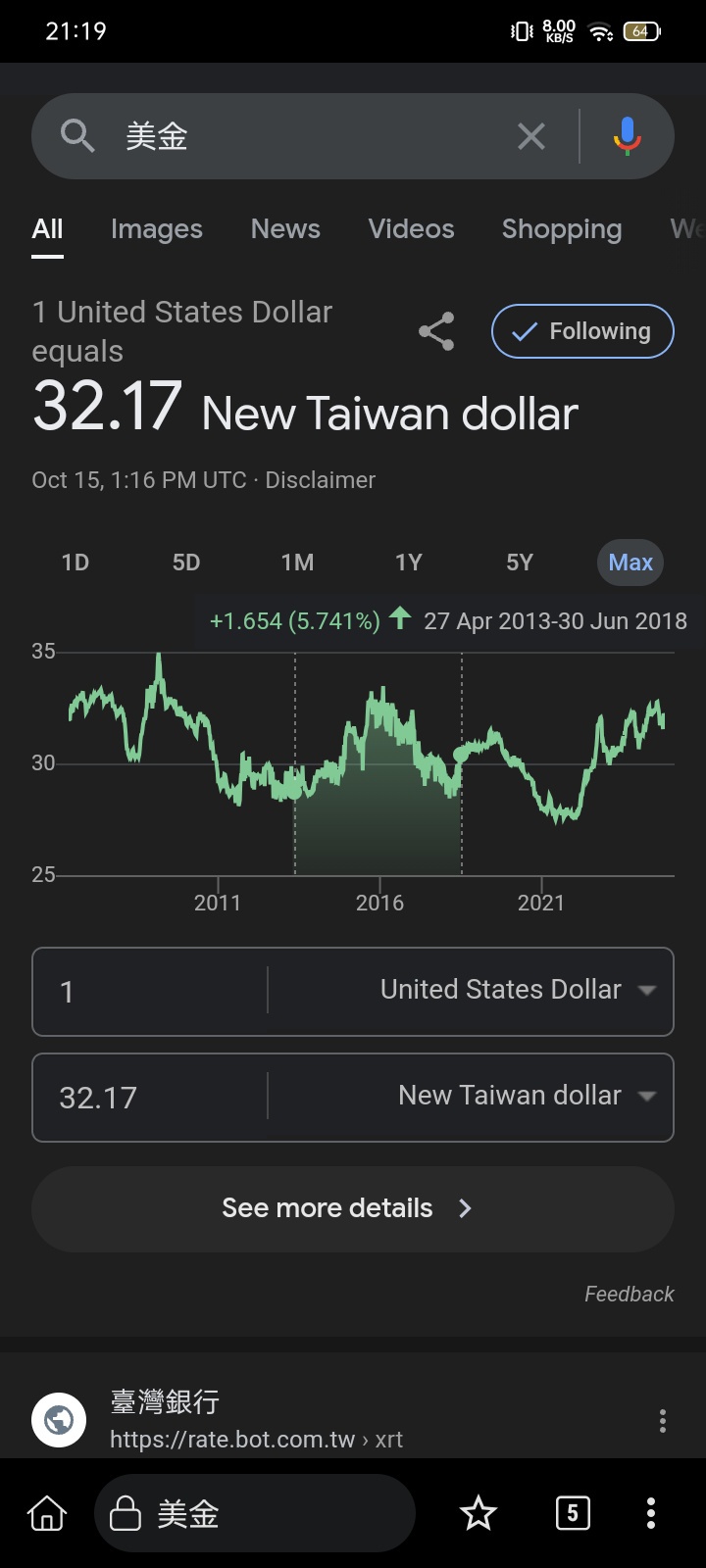Tap the share icon beside the exchange rate

[436, 331]
